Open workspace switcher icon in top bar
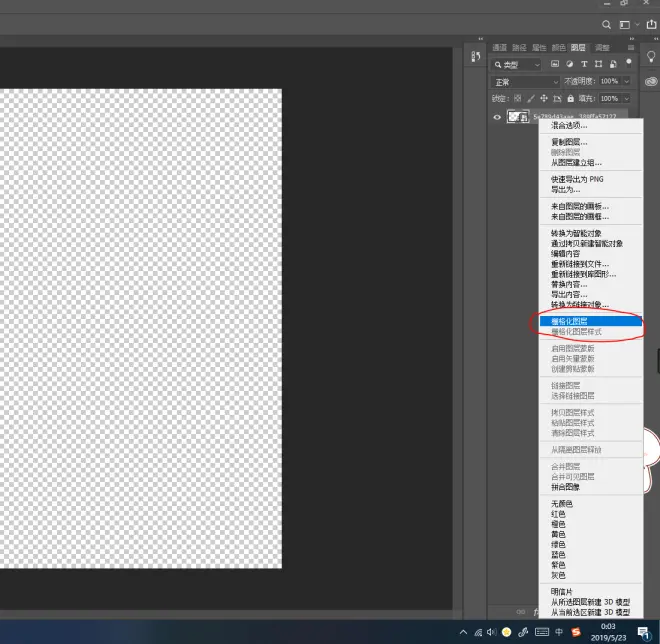 point(625,25)
